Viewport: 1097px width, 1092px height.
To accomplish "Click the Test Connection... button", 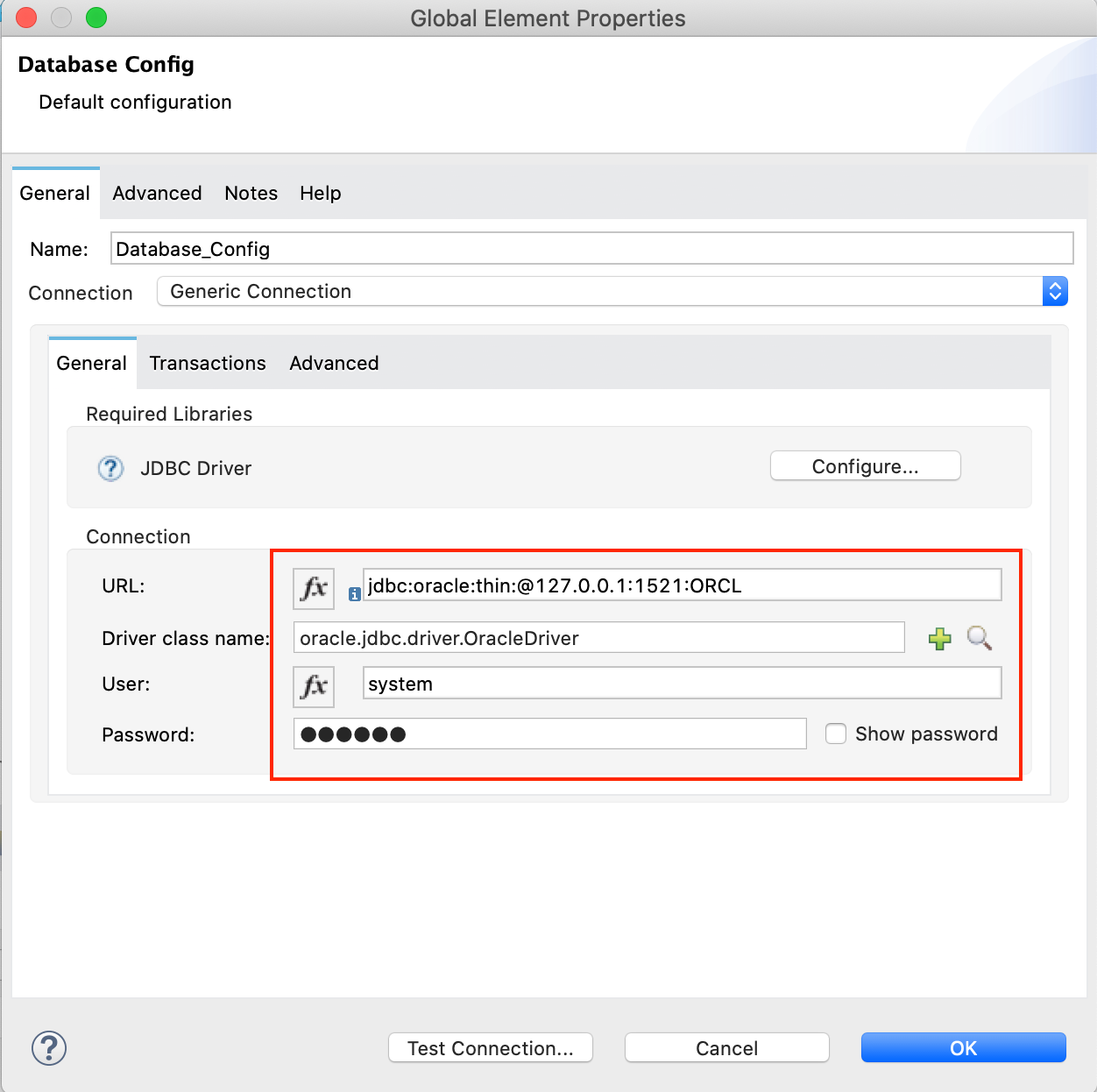I will (490, 1048).
